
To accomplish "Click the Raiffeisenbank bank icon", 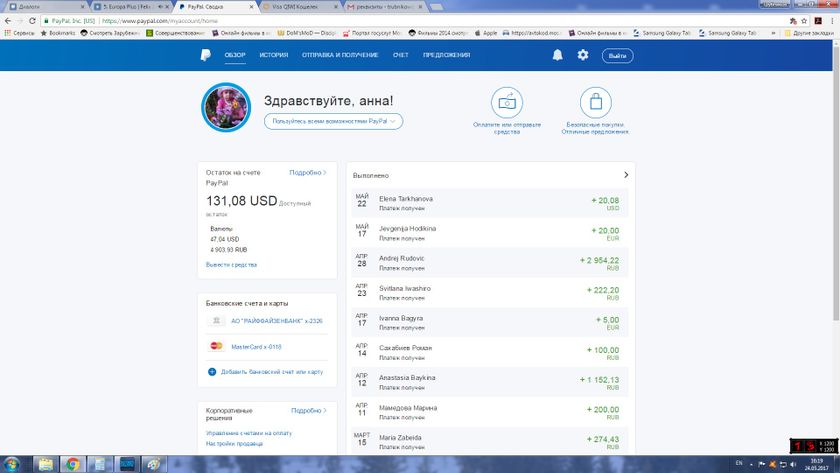I will [216, 321].
